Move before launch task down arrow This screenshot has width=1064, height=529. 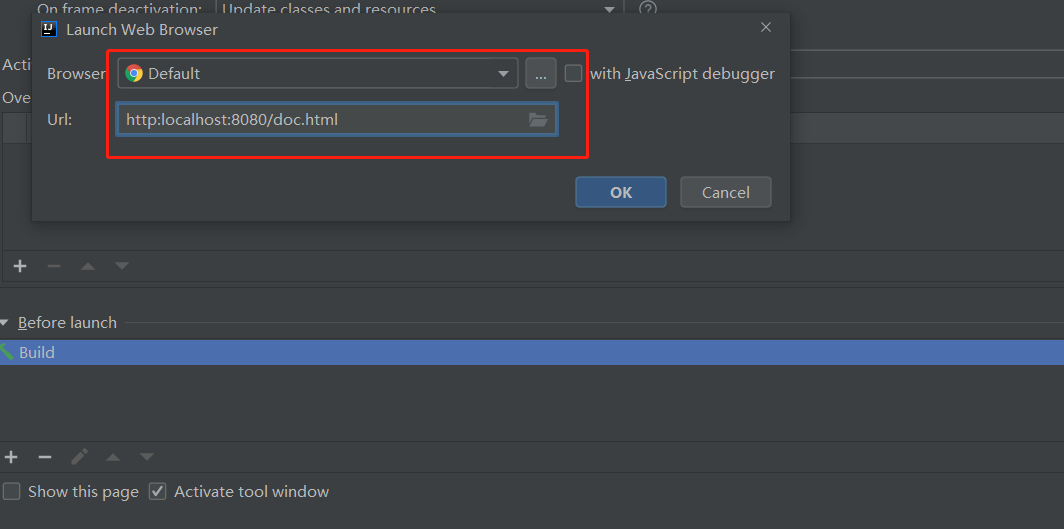click(x=147, y=458)
